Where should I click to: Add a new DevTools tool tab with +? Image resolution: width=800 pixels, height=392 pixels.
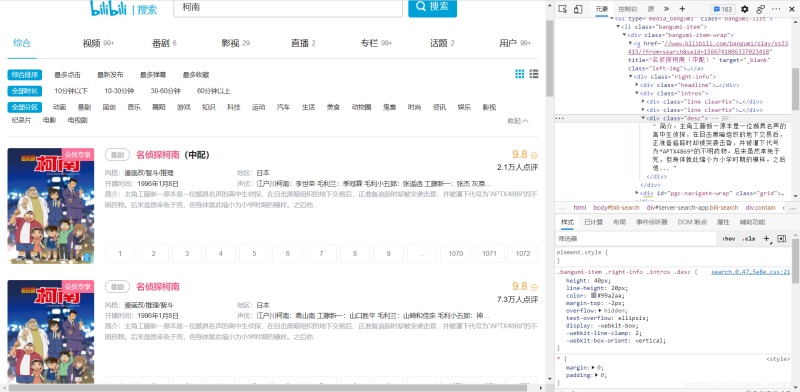[x=682, y=9]
